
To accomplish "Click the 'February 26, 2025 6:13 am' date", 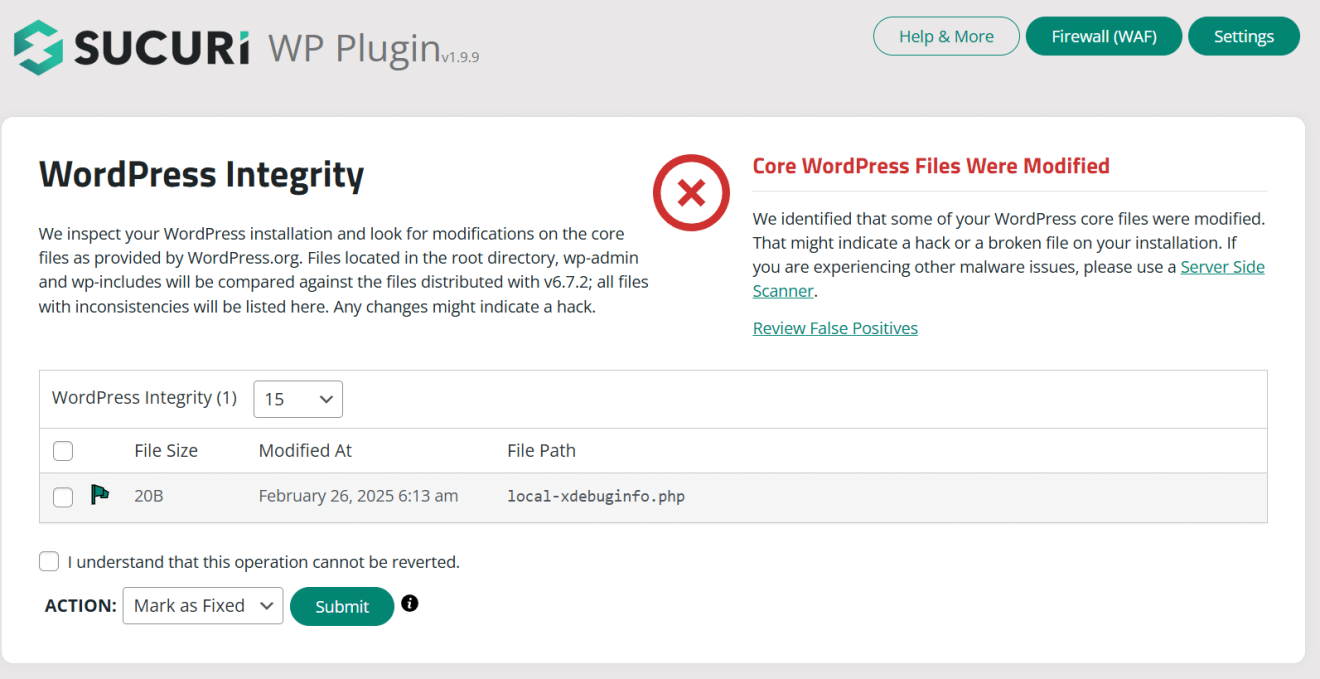I will 358,495.
